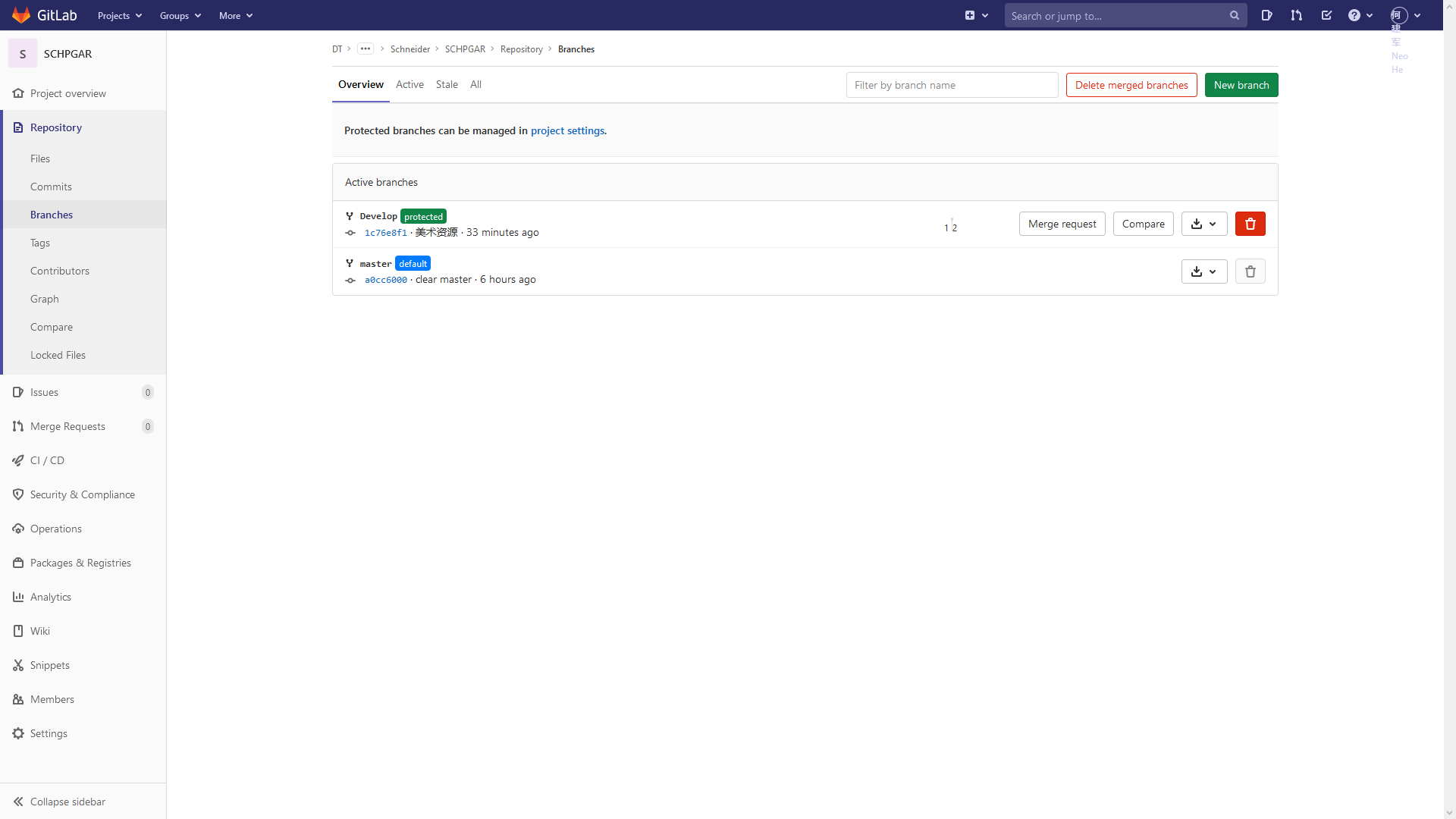1456x819 pixels.
Task: Click the commit icon beside 1c76e8f1
Action: 350,233
